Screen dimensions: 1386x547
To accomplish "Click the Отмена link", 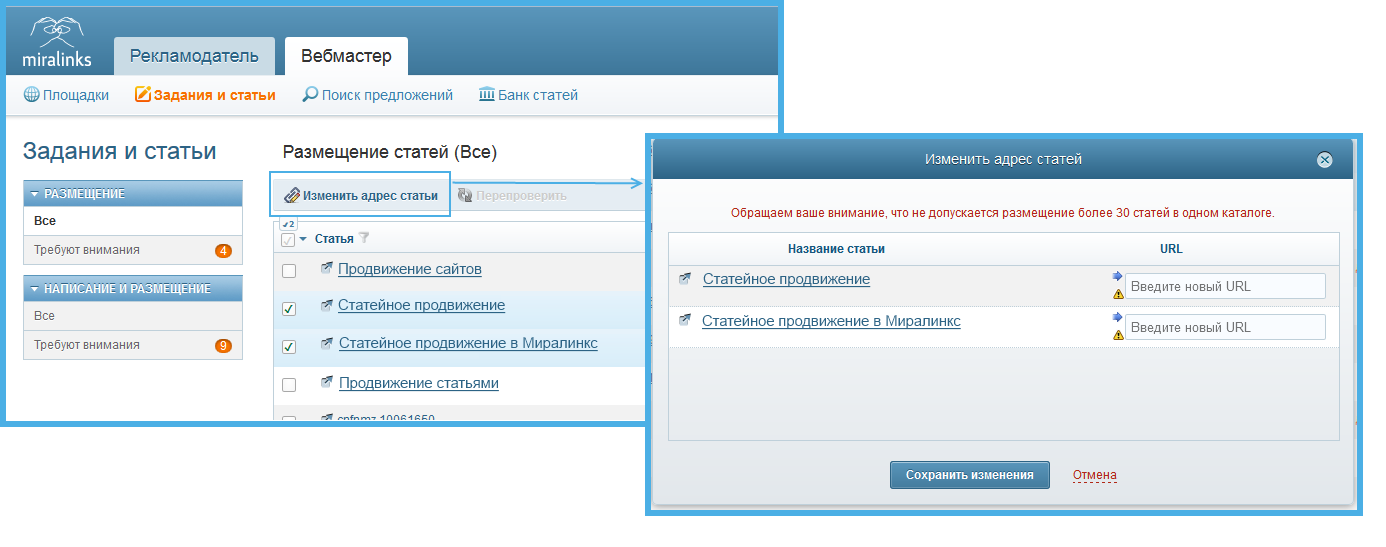I will click(x=1094, y=475).
